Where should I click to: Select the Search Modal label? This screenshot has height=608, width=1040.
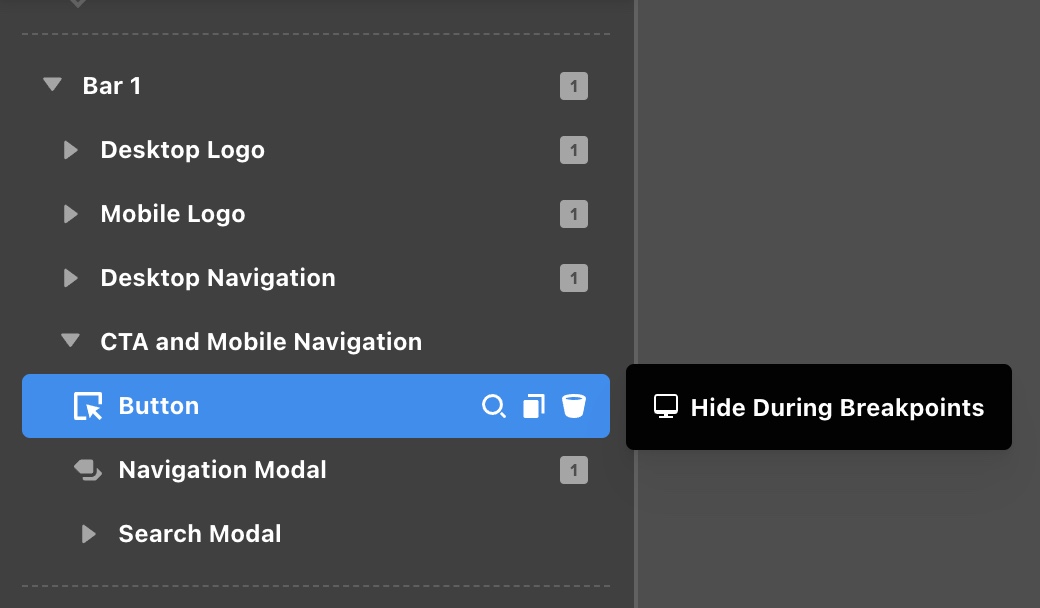[199, 534]
